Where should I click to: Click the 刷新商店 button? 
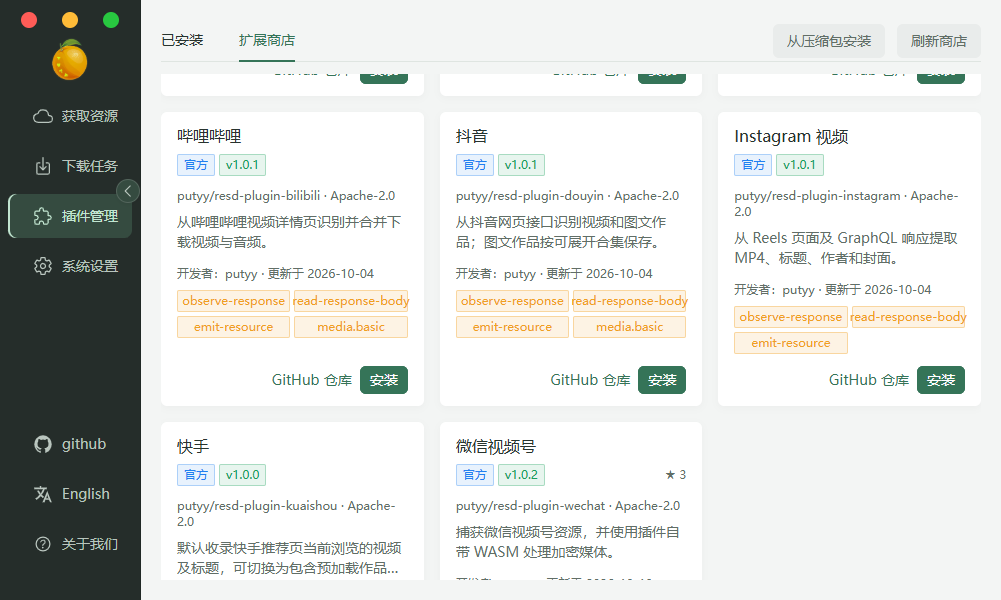click(938, 41)
